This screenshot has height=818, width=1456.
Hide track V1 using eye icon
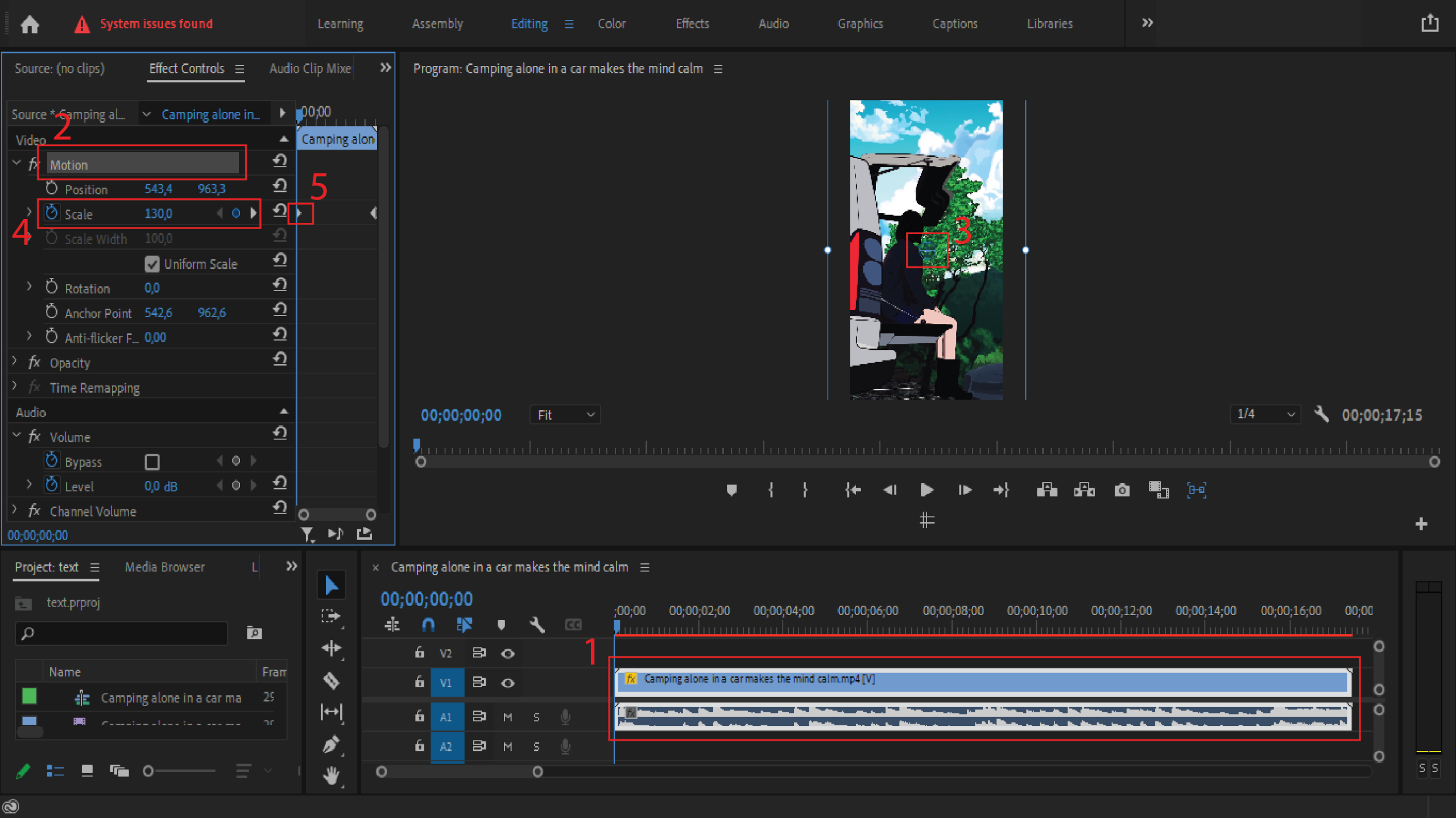pos(507,683)
